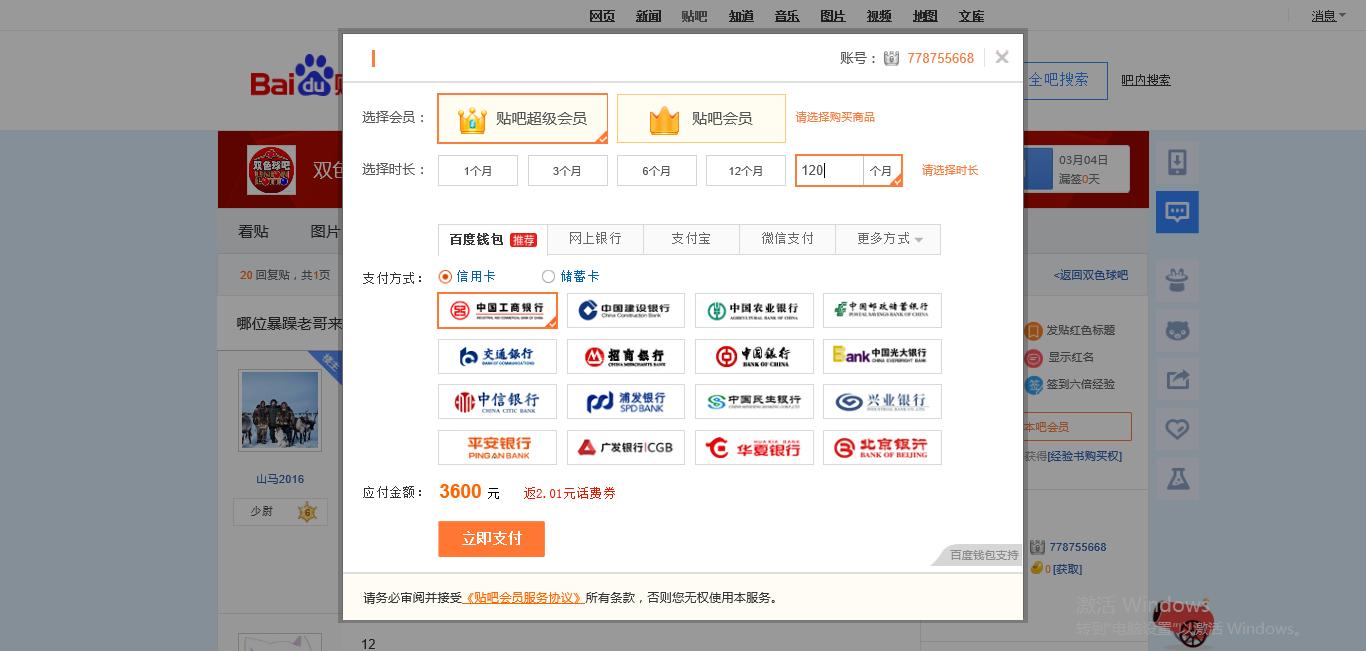Click the 立即支付 pay now button
This screenshot has height=651, width=1366.
tap(491, 538)
